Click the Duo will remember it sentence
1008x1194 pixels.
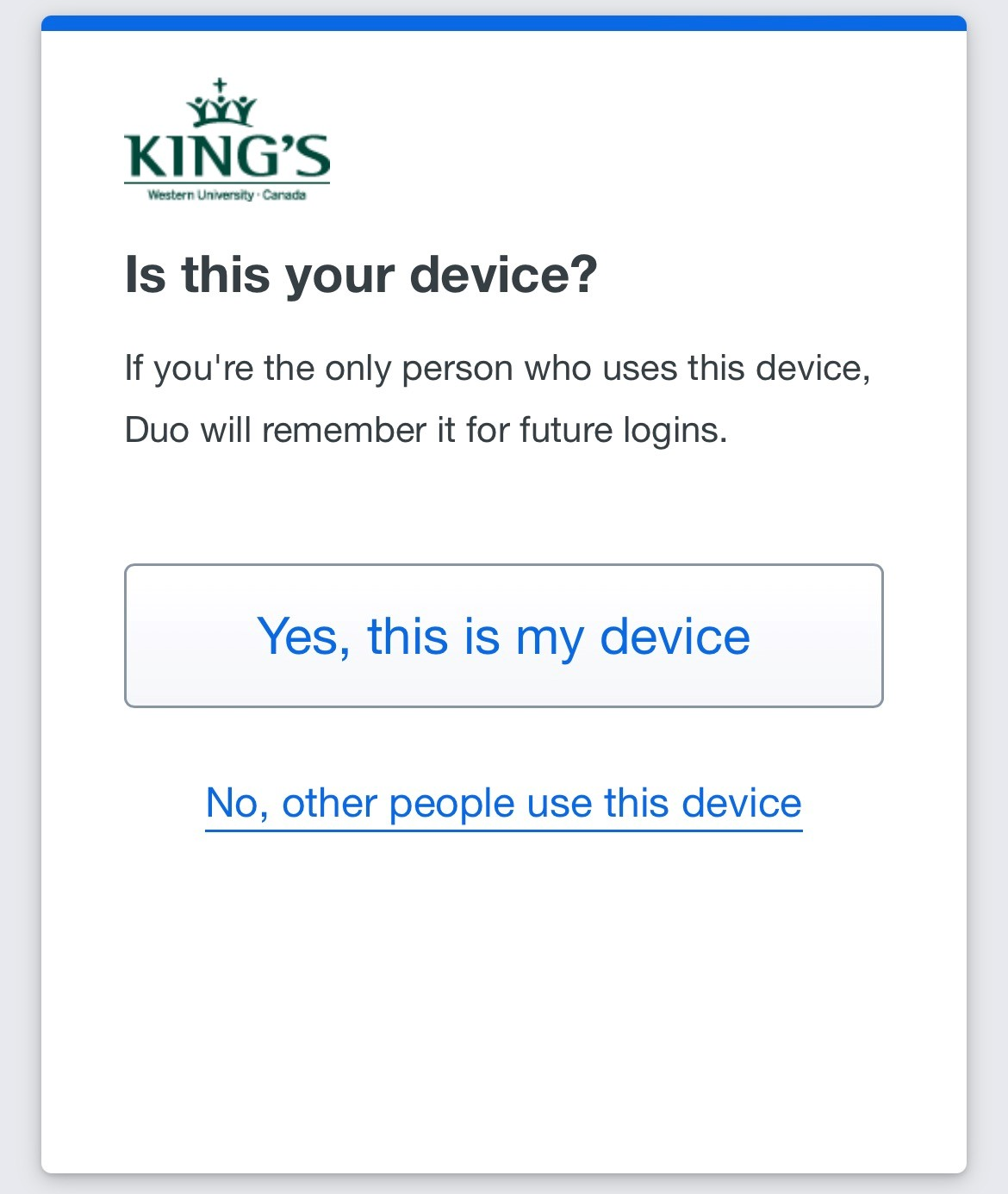tap(426, 430)
